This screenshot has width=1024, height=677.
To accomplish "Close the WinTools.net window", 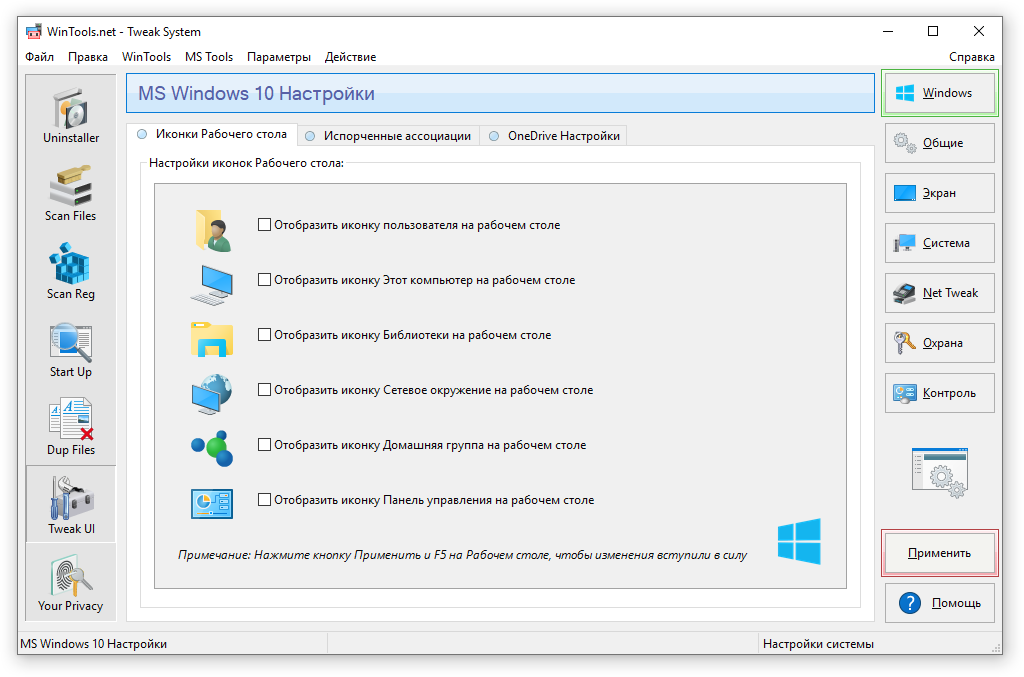I will coord(978,31).
